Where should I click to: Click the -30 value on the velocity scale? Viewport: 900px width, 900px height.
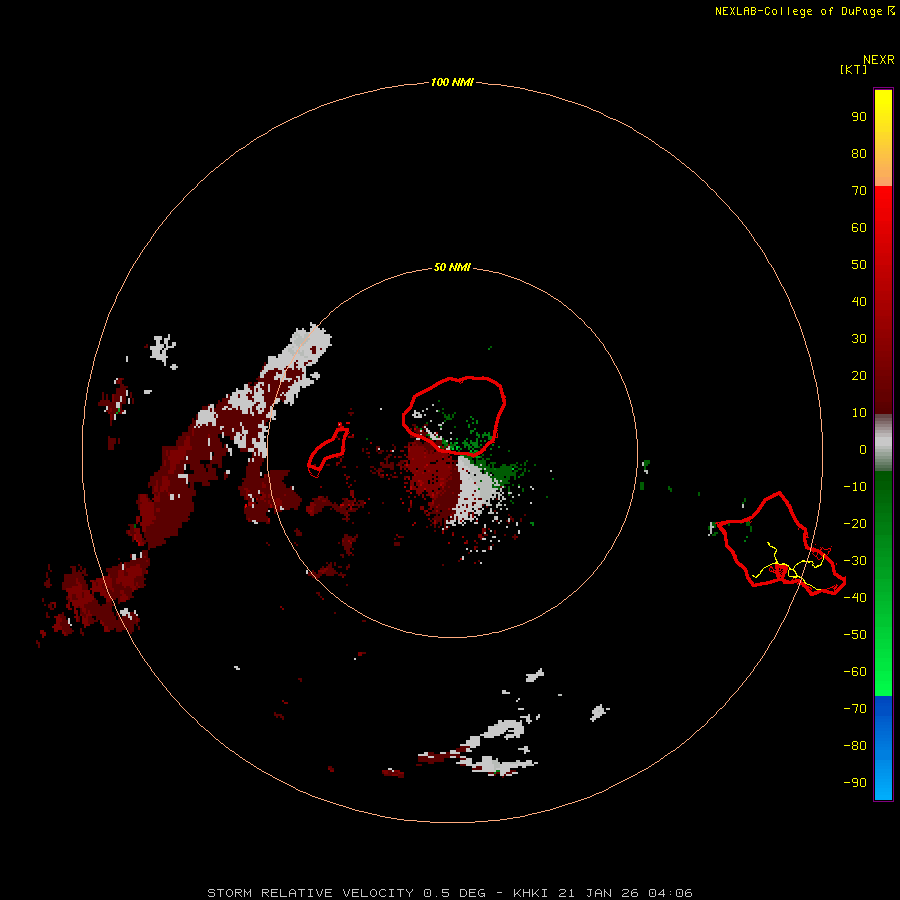click(x=855, y=561)
